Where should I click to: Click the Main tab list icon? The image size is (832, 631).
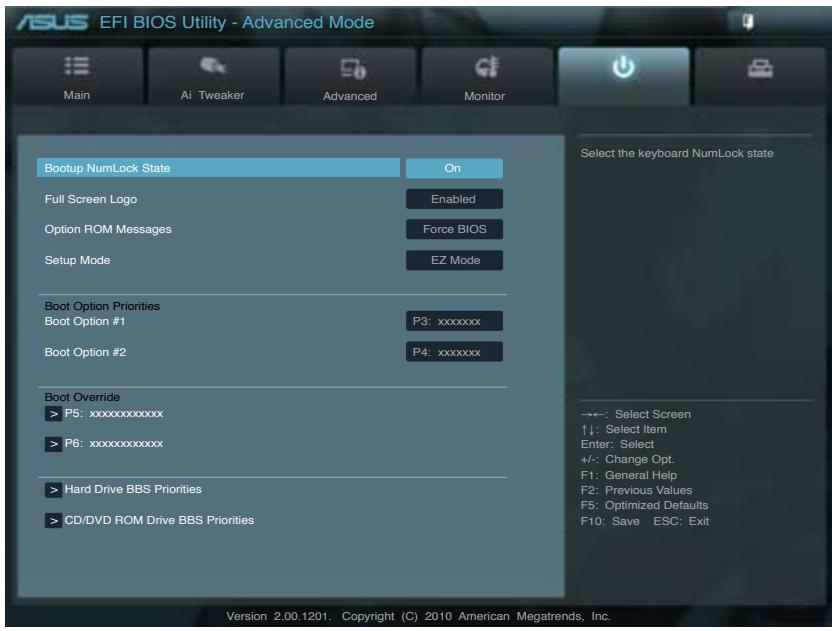coord(77,66)
